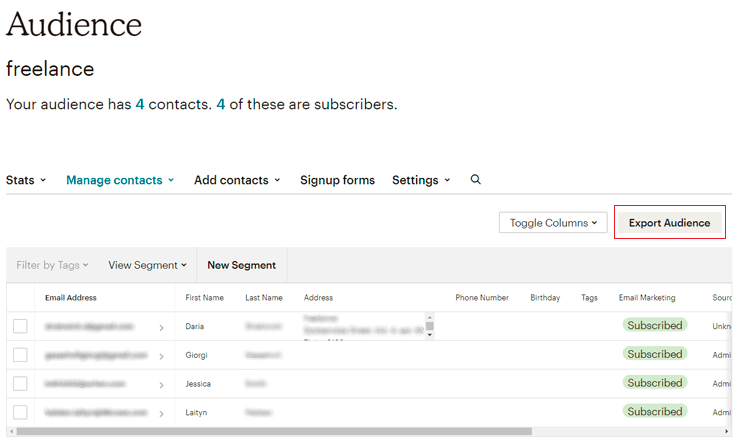The width and height of the screenshot is (750, 446).
Task: Open the Filter by Tags dropdown
Action: (52, 265)
